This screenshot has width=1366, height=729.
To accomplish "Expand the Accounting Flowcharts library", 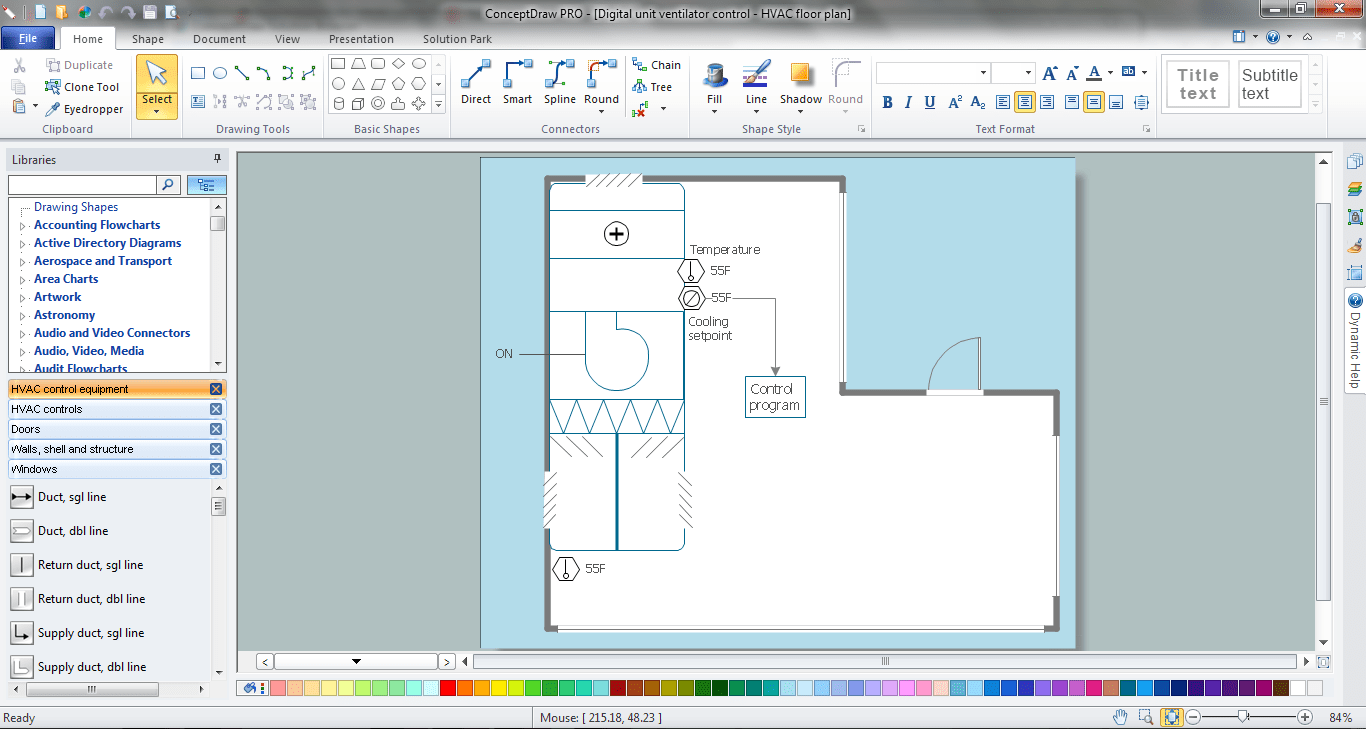I will 22,225.
